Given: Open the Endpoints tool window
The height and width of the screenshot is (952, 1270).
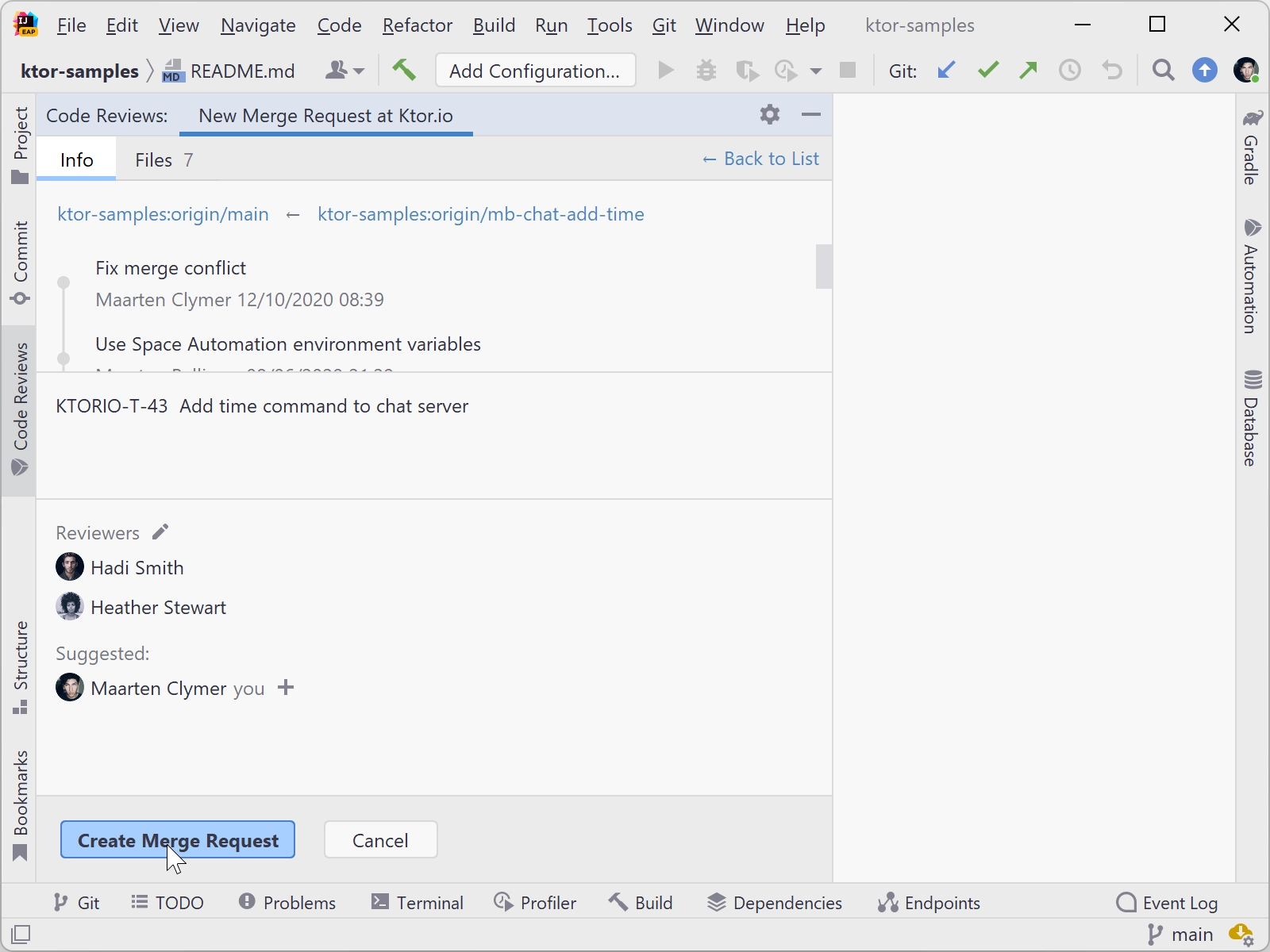Looking at the screenshot, I should pyautogui.click(x=929, y=903).
